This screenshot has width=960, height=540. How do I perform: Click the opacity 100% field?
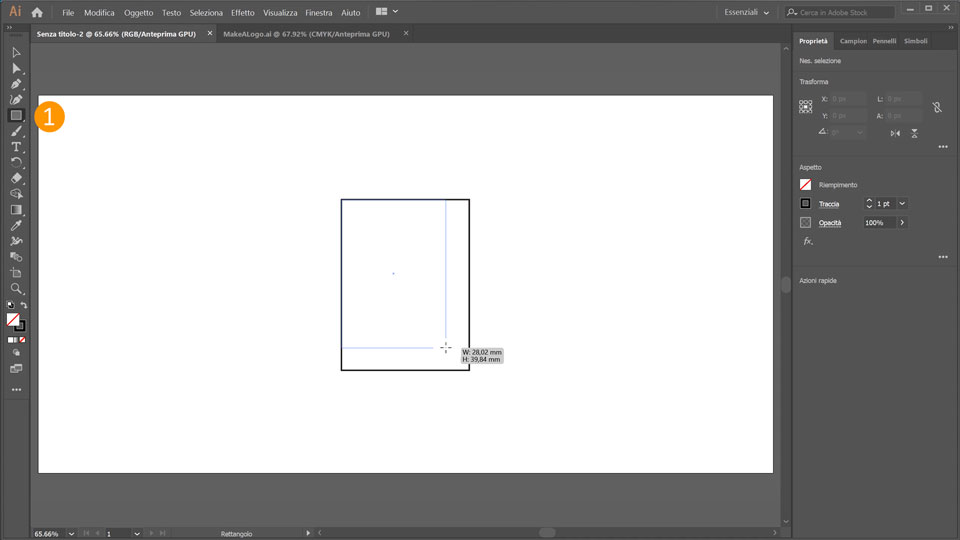click(x=880, y=223)
